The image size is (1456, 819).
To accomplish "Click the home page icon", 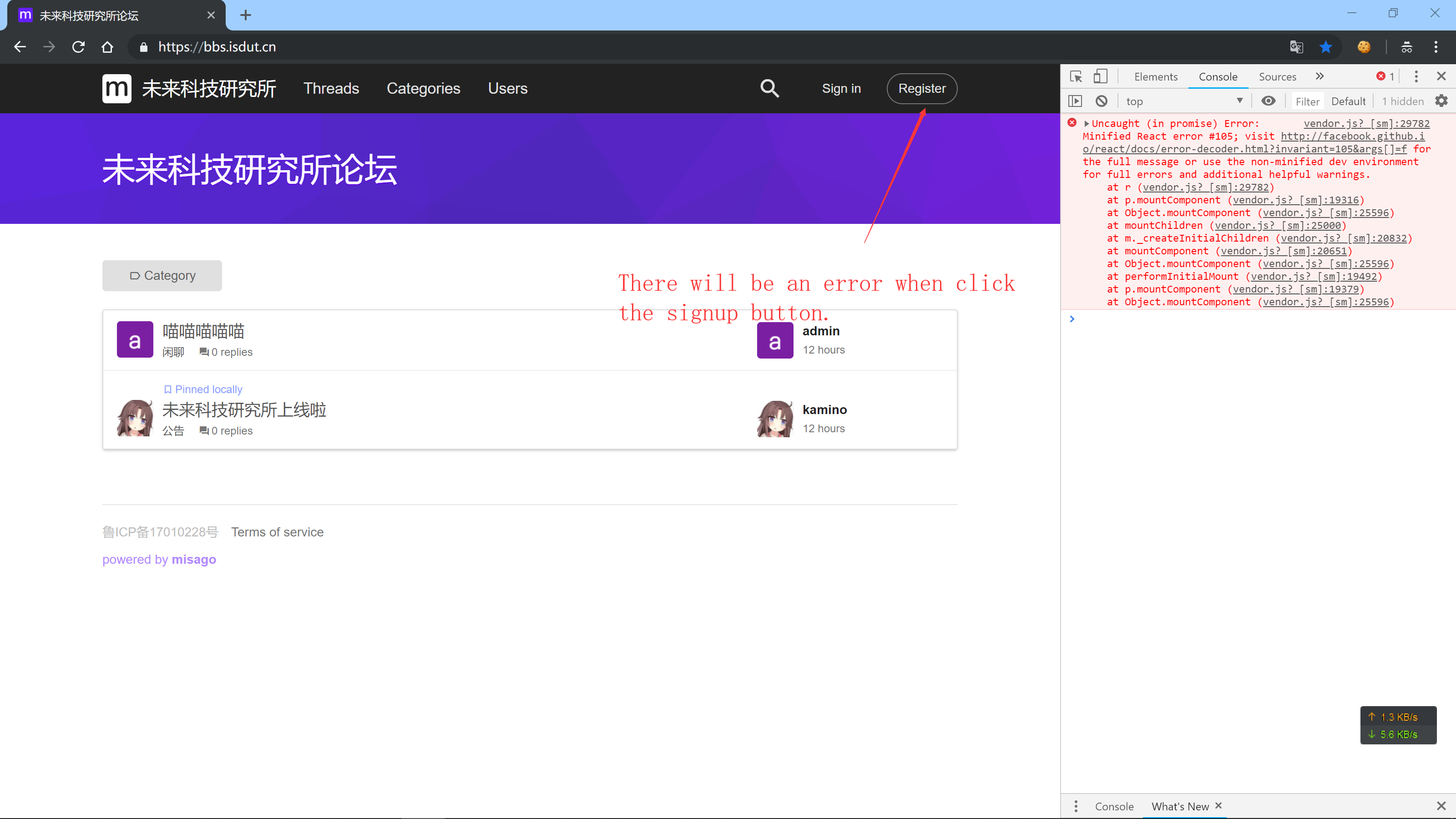I will pyautogui.click(x=107, y=47).
